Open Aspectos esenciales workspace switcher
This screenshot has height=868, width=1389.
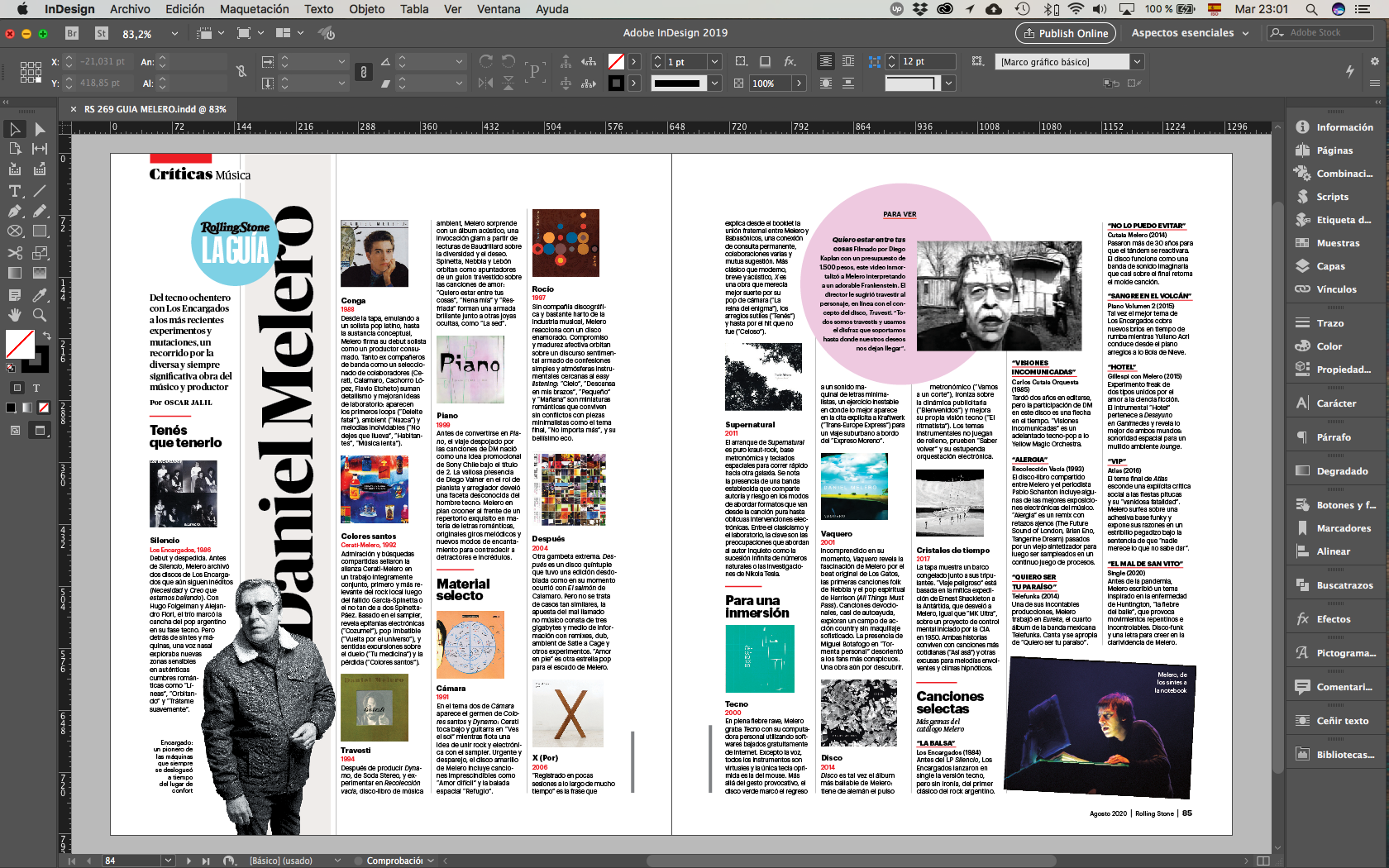click(1191, 33)
